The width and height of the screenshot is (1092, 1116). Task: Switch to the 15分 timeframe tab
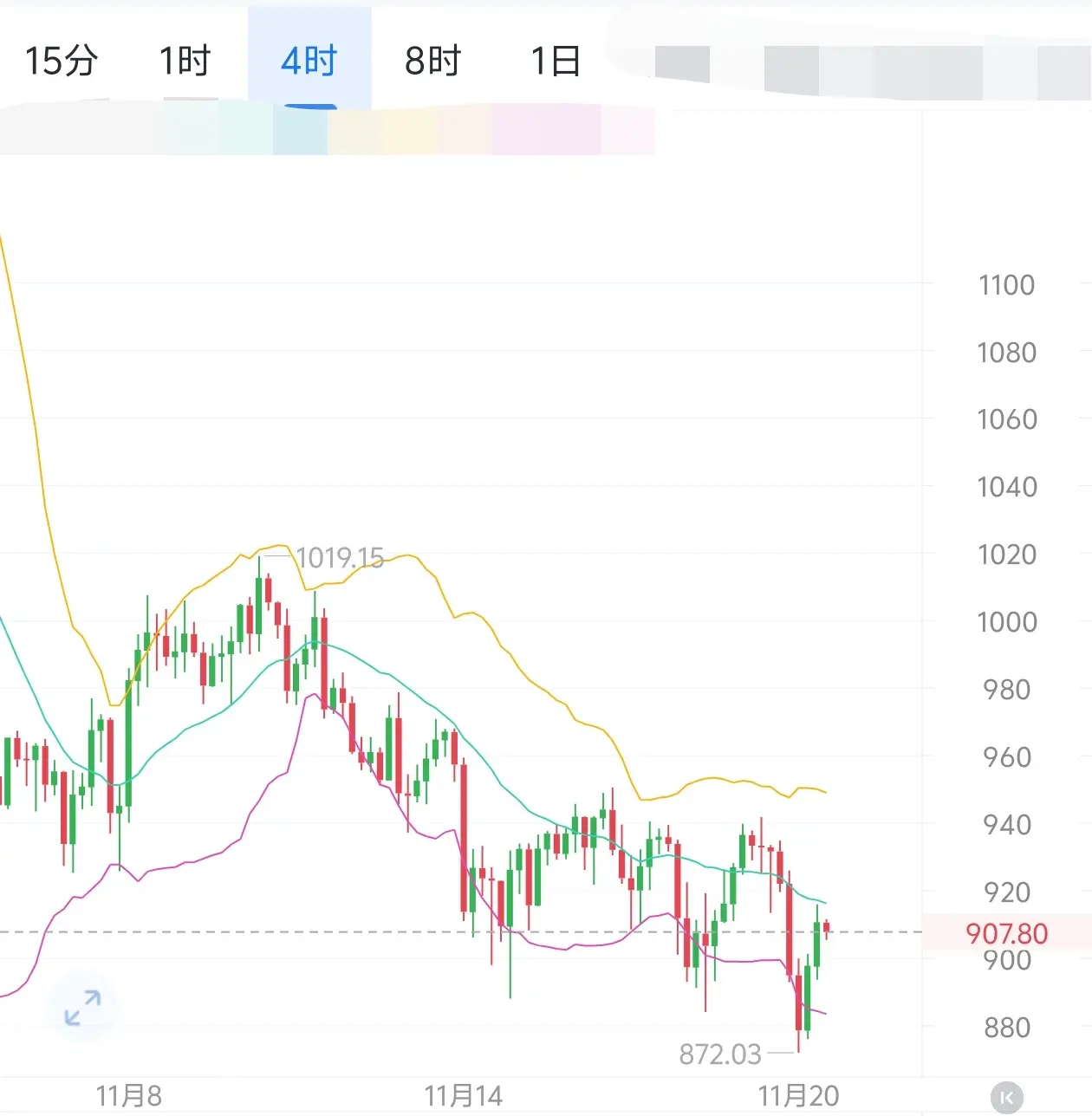point(62,62)
